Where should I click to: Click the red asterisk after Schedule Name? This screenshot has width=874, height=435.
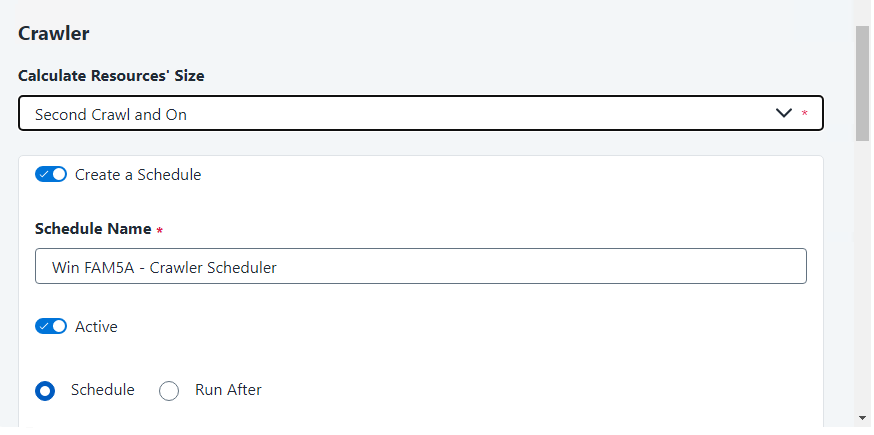pyautogui.click(x=160, y=230)
